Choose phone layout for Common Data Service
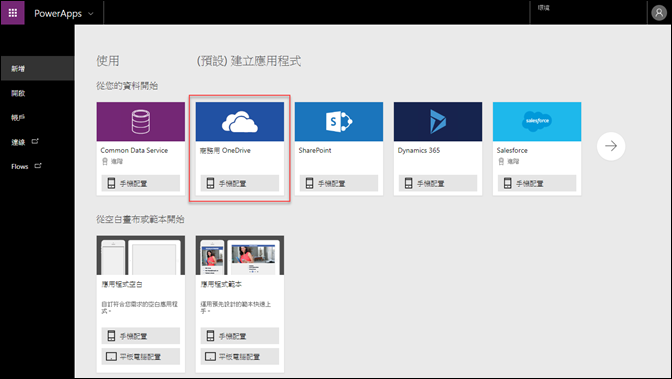This screenshot has width=672, height=379. [141, 183]
